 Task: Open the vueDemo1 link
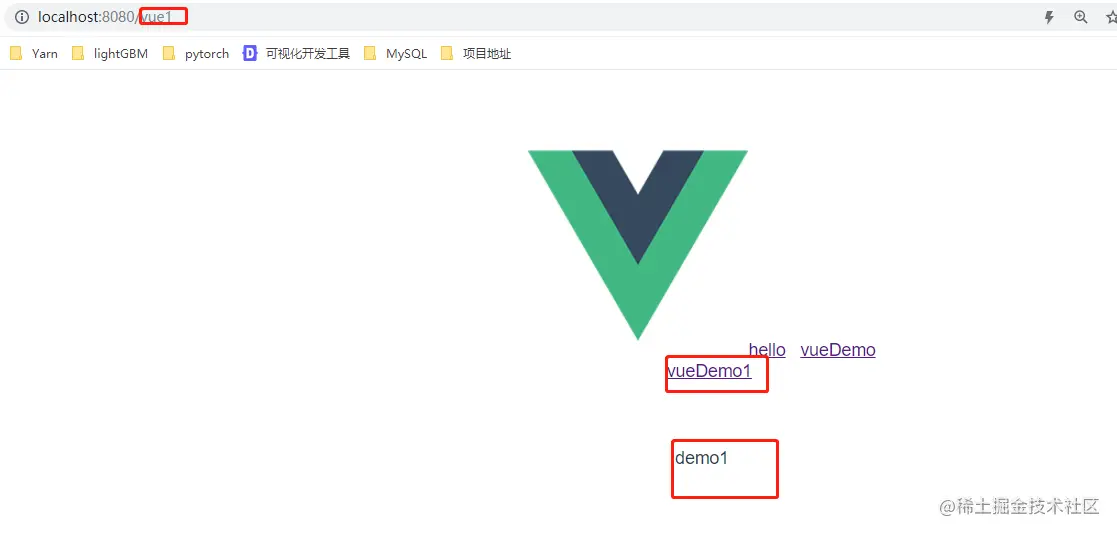[709, 370]
